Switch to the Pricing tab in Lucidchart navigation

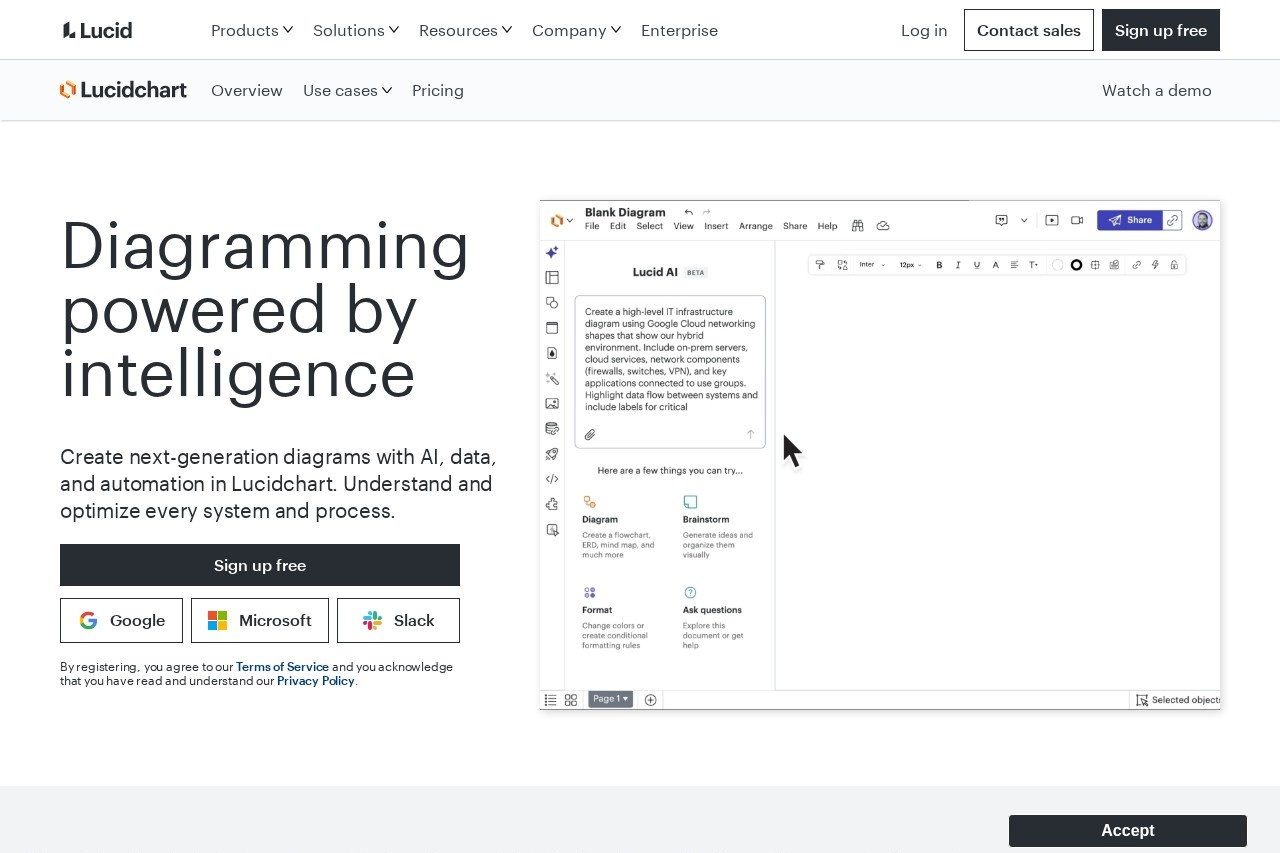438,90
